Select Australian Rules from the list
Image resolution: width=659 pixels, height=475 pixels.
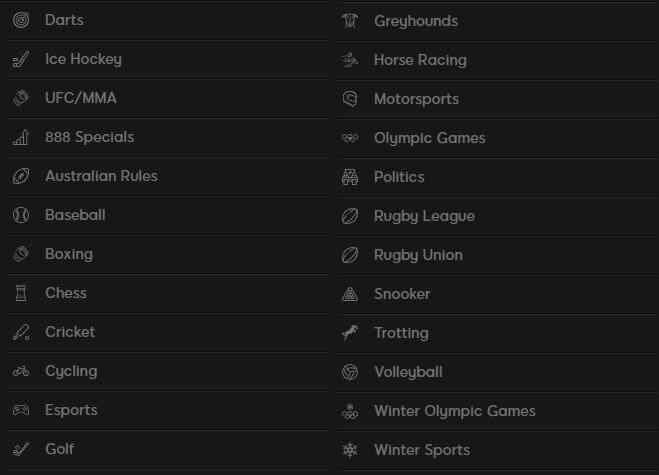pos(168,176)
